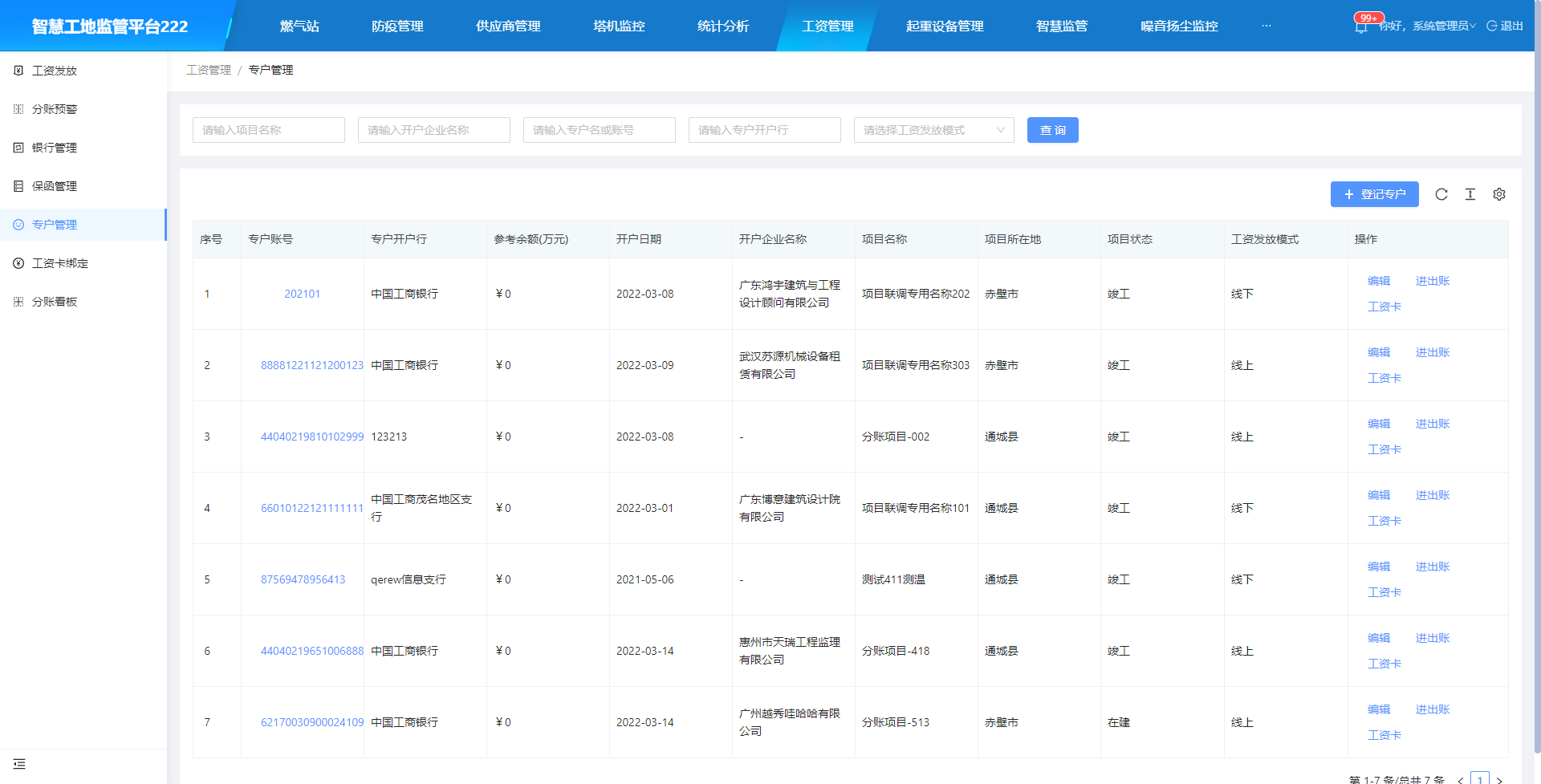Click 工资卡 for row 1 (202101)
Screen dimensions: 1541x784
(1384, 307)
